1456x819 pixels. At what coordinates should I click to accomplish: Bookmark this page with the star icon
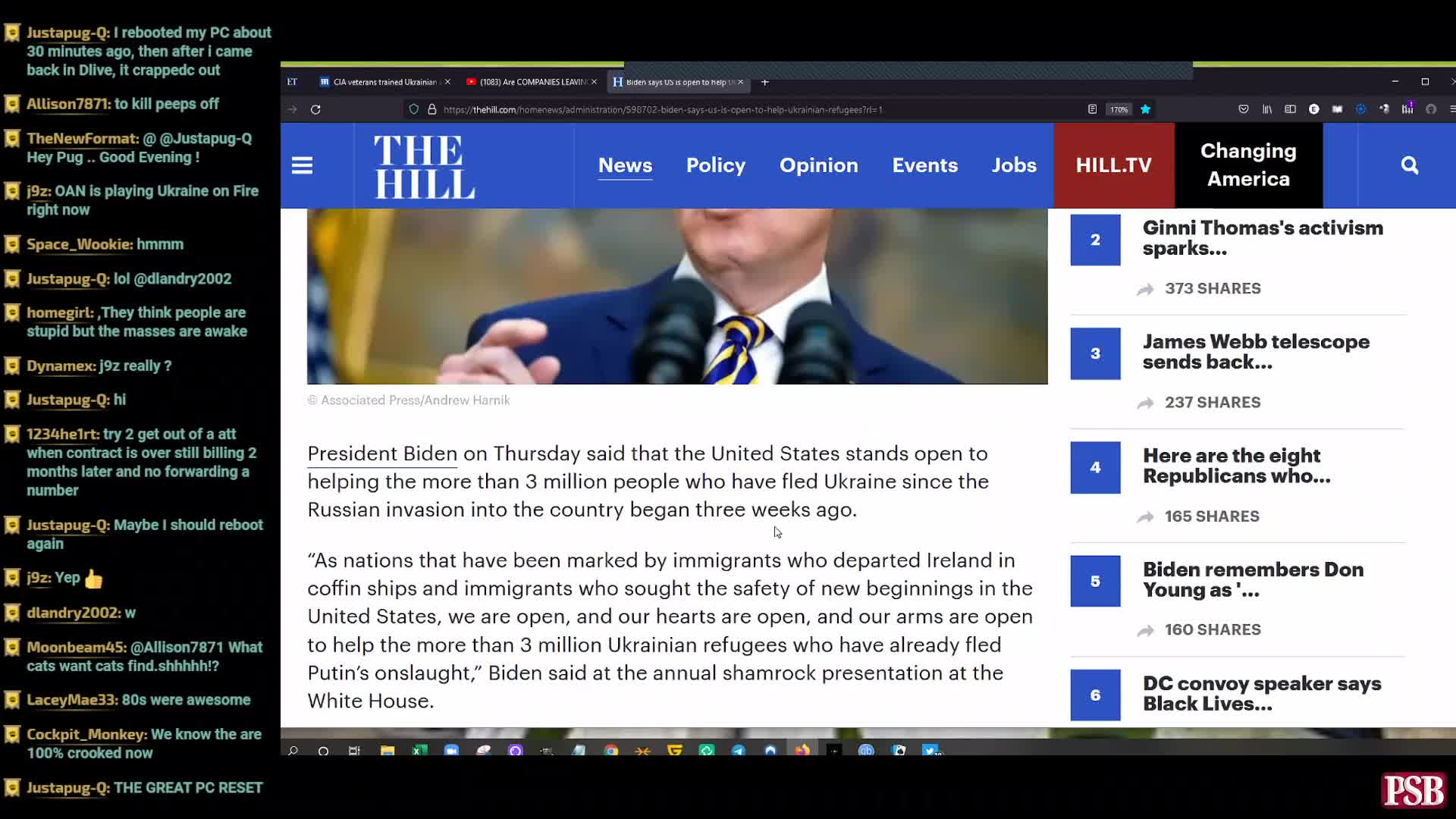pos(1146,108)
